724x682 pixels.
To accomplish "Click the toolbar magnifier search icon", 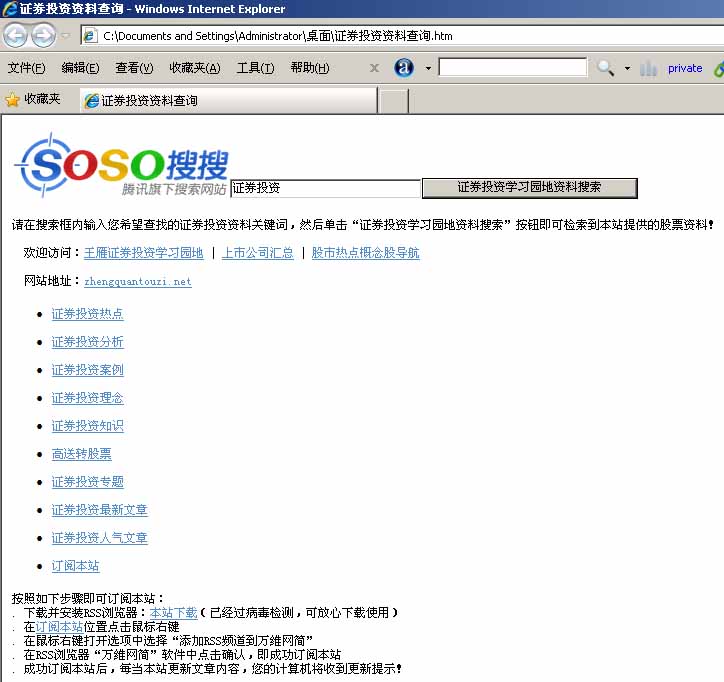I will pos(606,68).
